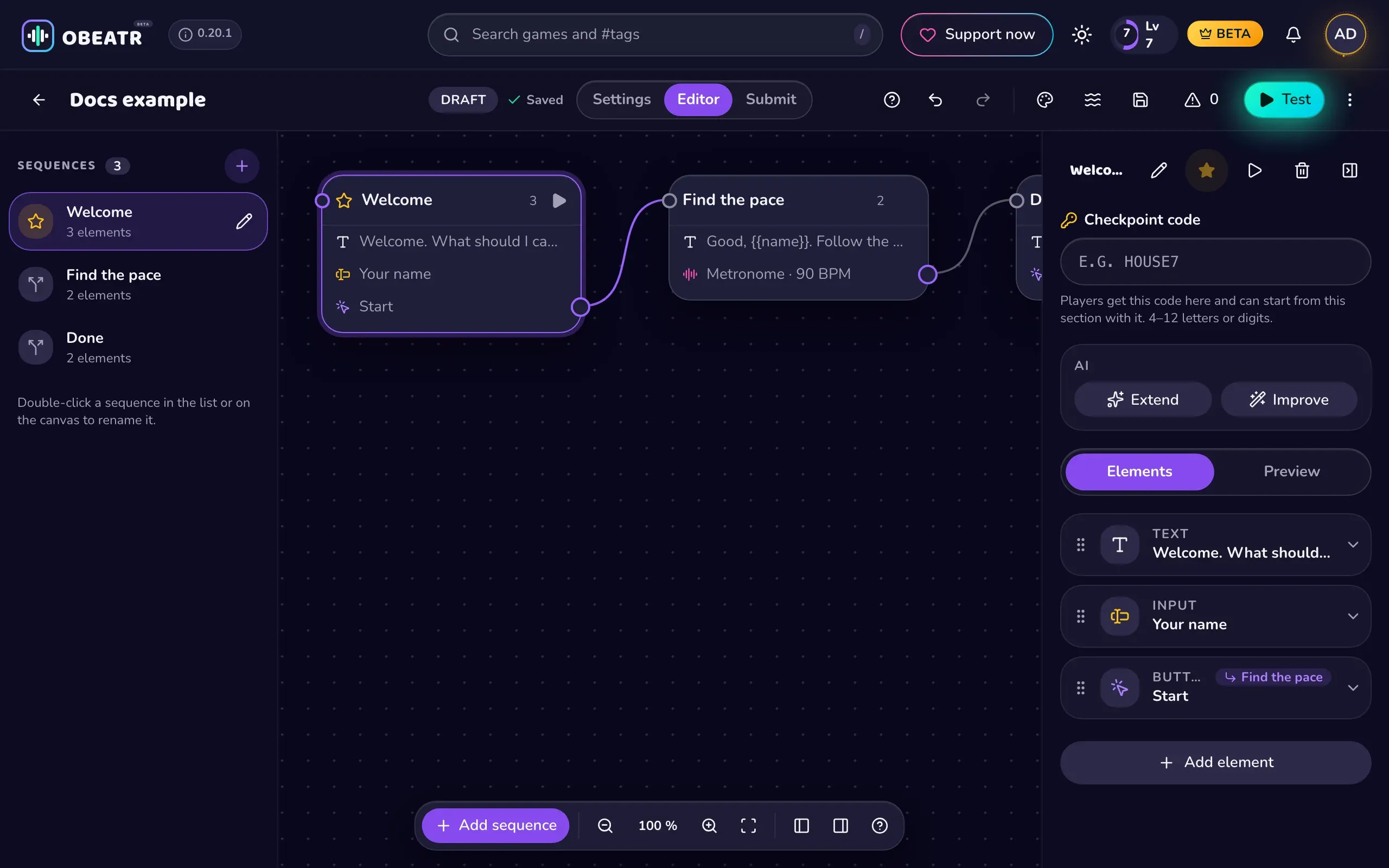This screenshot has width=1389, height=868.
Task: Collapse the inspector panel icon
Action: tap(1350, 170)
